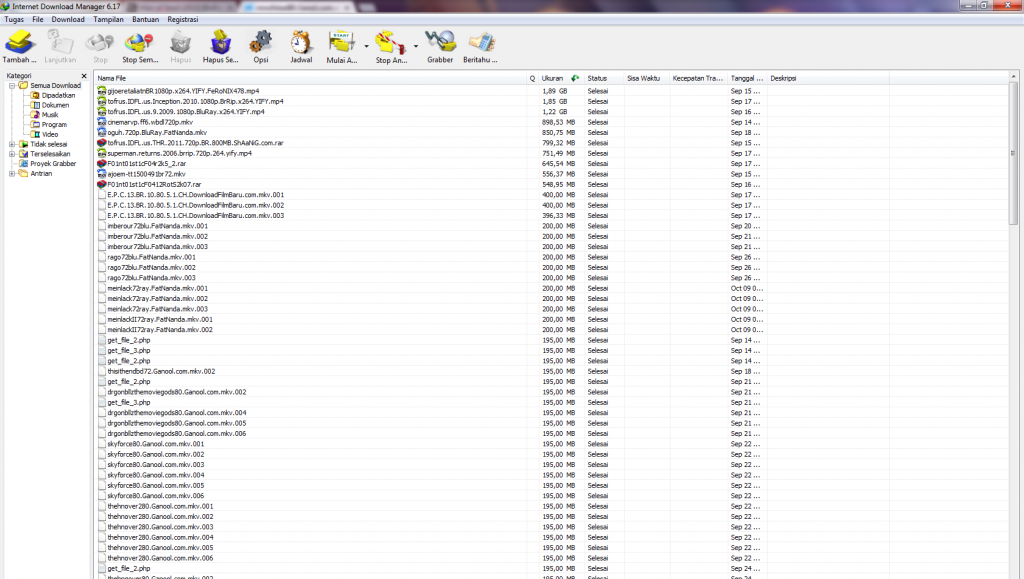Select the Musik category
Screen dimensions: 1024x579
click(50, 115)
